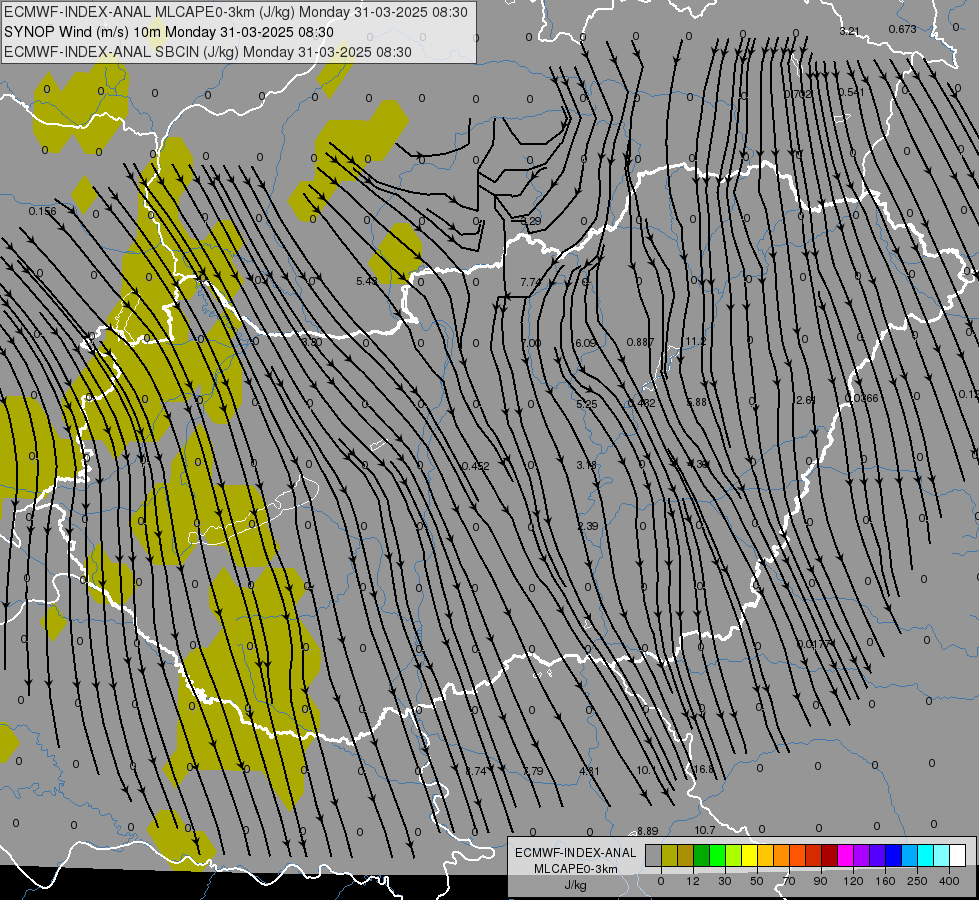Click the bright cyan swatch in the legend

925,855
